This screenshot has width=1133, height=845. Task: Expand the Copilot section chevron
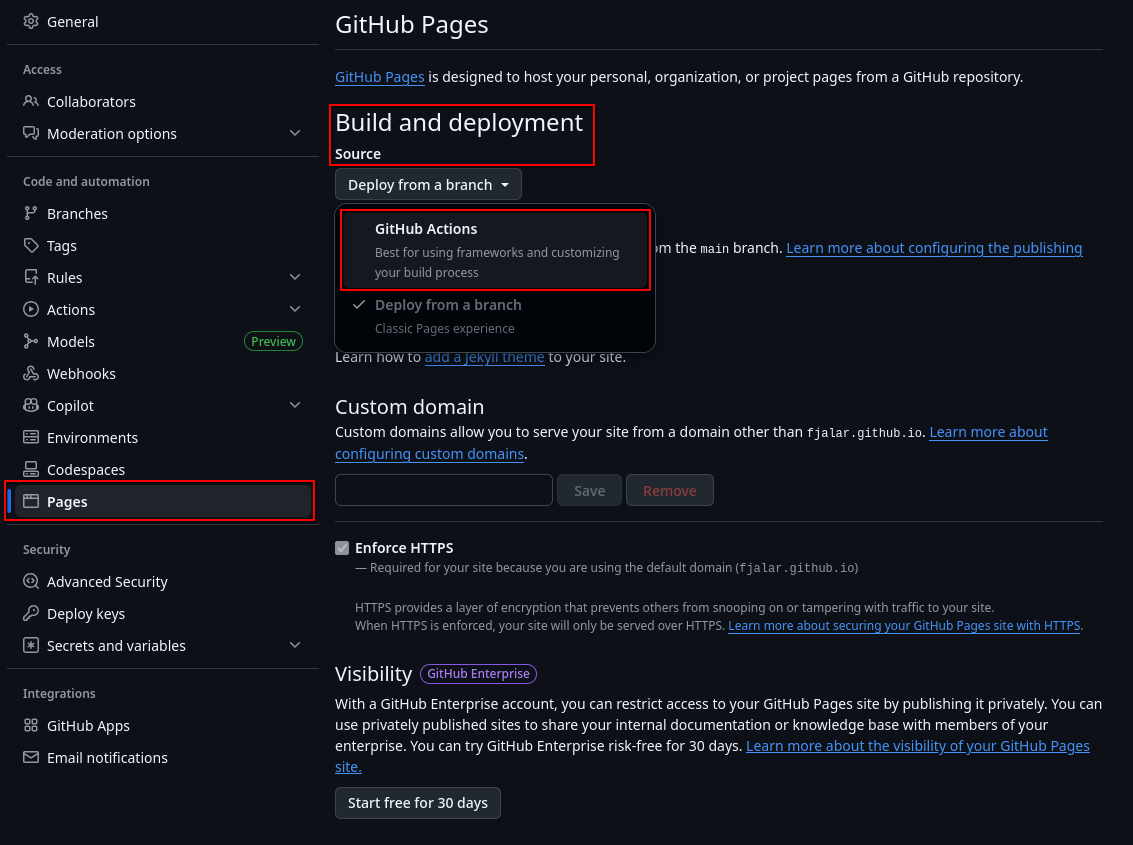295,406
